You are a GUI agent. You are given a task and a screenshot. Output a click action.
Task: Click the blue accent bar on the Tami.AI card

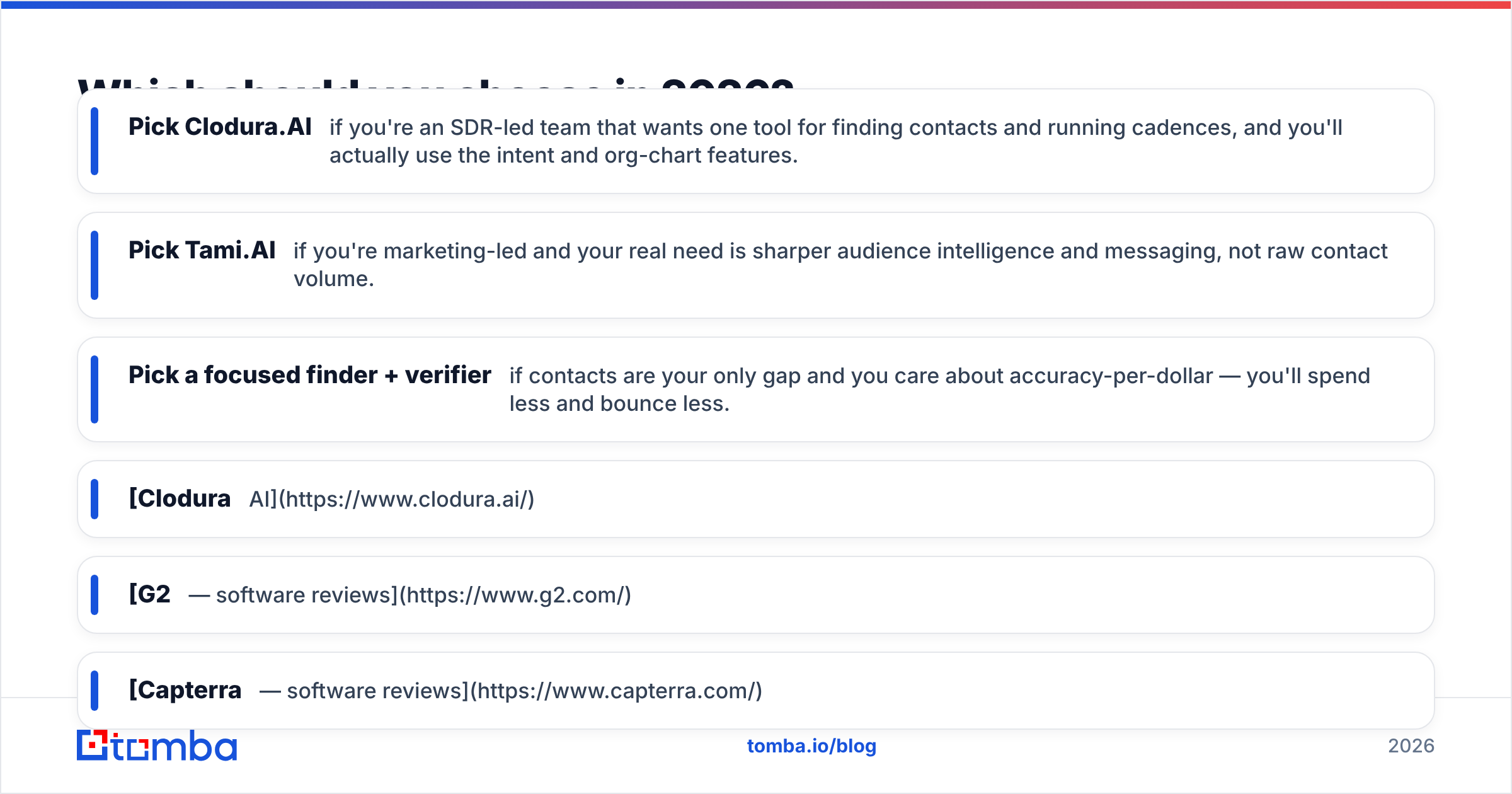tap(94, 265)
